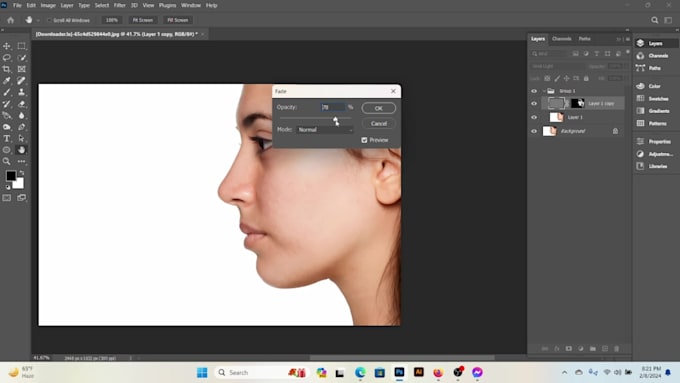Open the Mode dropdown in Fade dialog
The width and height of the screenshot is (680, 383).
pyautogui.click(x=325, y=130)
